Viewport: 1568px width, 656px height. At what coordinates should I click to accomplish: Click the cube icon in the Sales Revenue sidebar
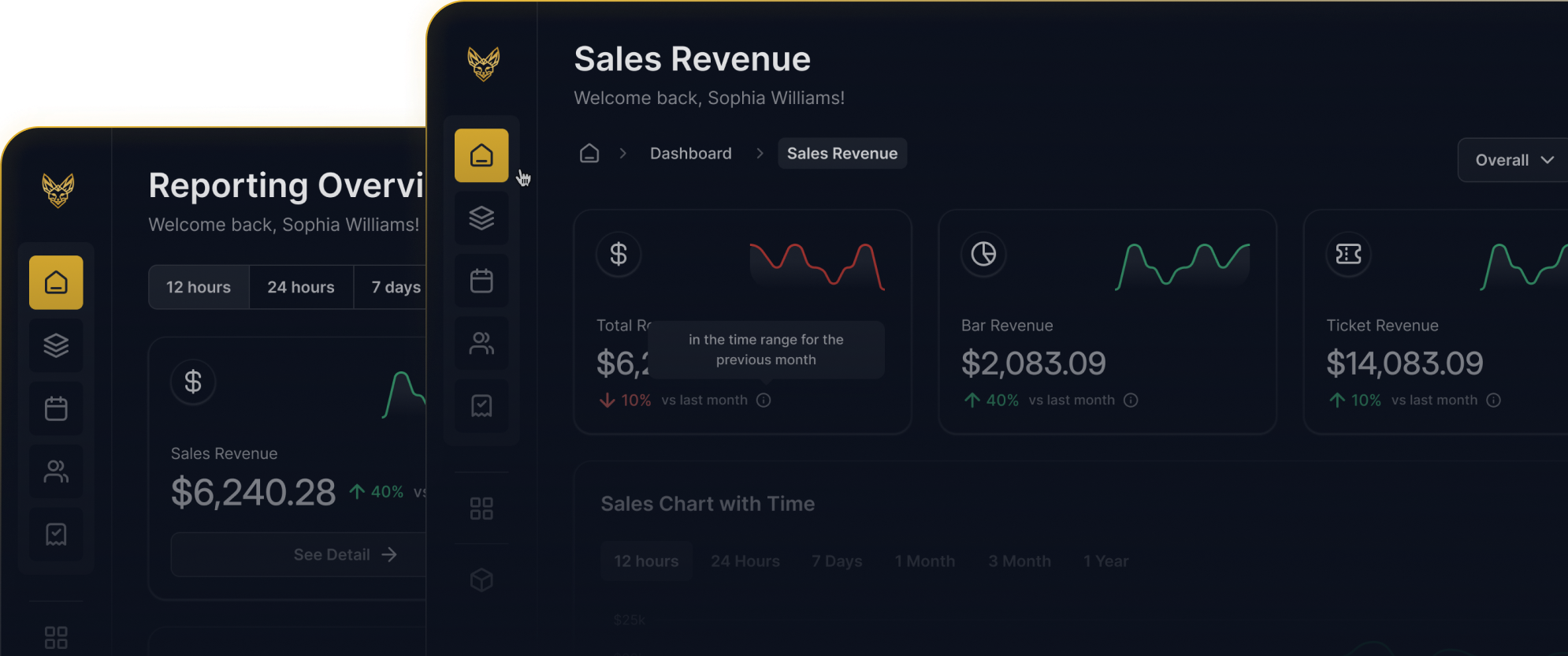[481, 580]
